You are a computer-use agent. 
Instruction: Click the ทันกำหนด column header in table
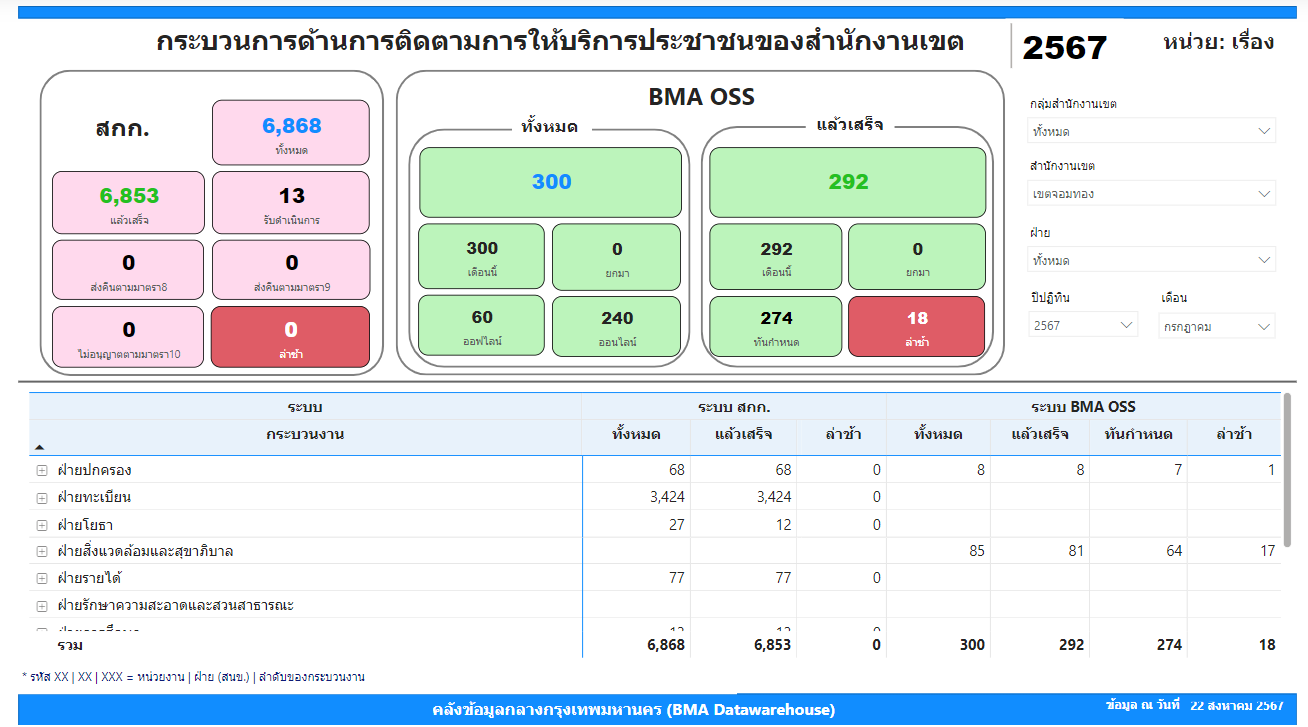1137,434
